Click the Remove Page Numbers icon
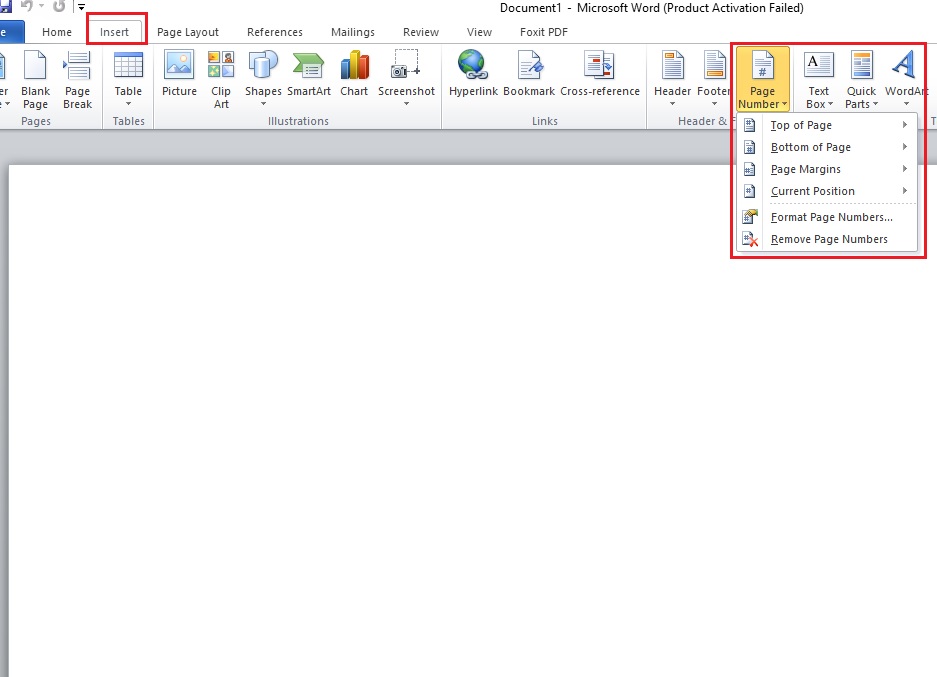Viewport: 937px width, 677px height. 750,239
